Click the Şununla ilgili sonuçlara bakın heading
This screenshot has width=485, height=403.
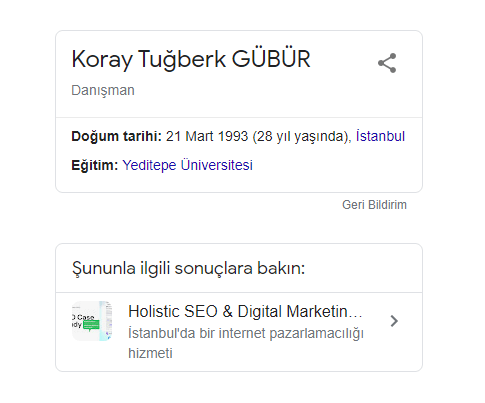188,269
